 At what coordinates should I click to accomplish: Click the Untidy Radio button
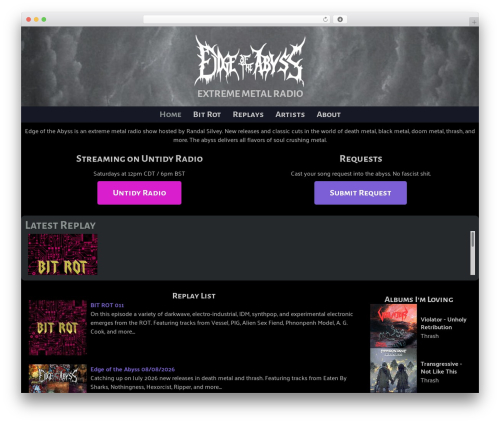coord(139,193)
